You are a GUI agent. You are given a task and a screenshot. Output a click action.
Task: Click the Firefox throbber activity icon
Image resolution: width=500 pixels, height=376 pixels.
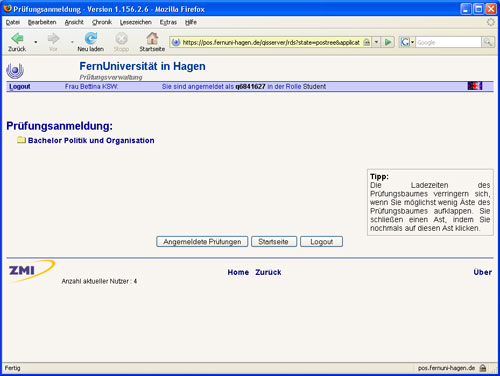pyautogui.click(x=491, y=22)
